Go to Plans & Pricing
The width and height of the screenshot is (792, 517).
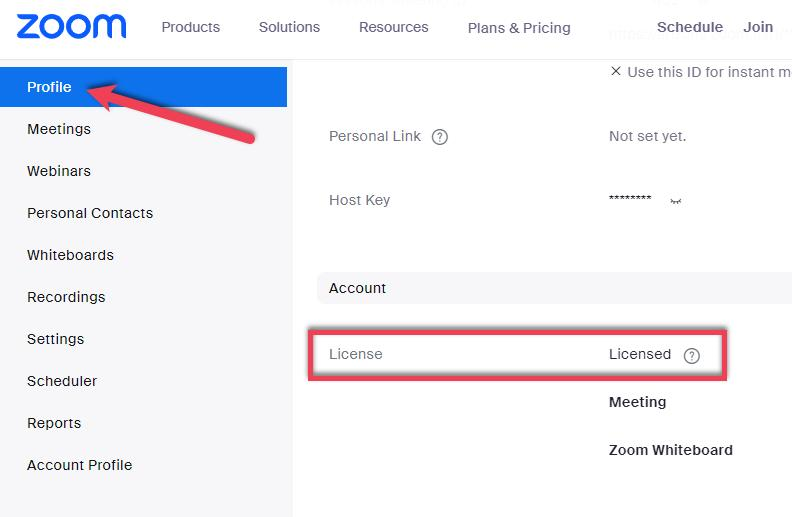tap(519, 28)
